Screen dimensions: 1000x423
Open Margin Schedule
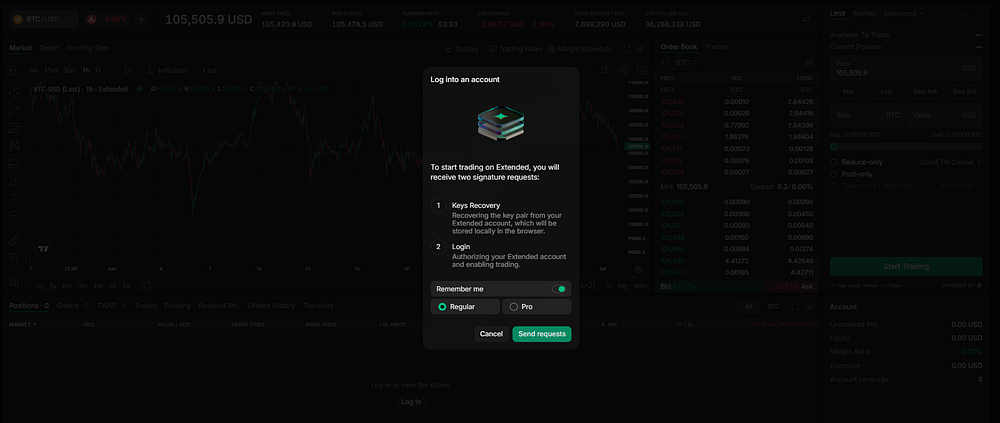pos(580,49)
